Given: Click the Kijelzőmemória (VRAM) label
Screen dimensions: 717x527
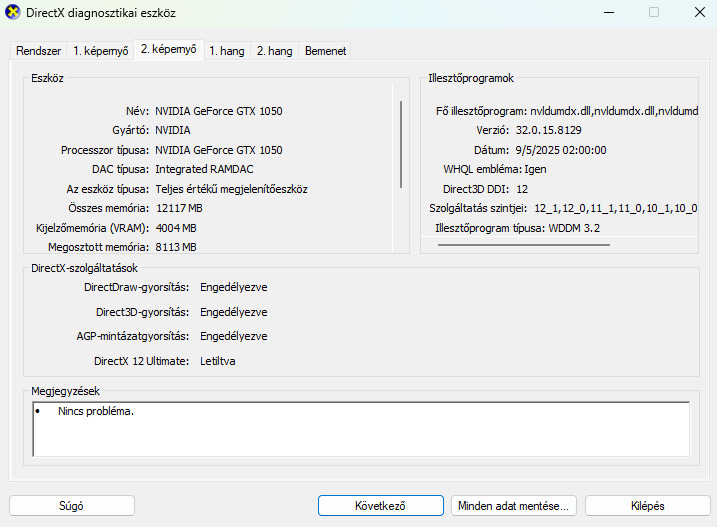Looking at the screenshot, I should click(92, 228).
